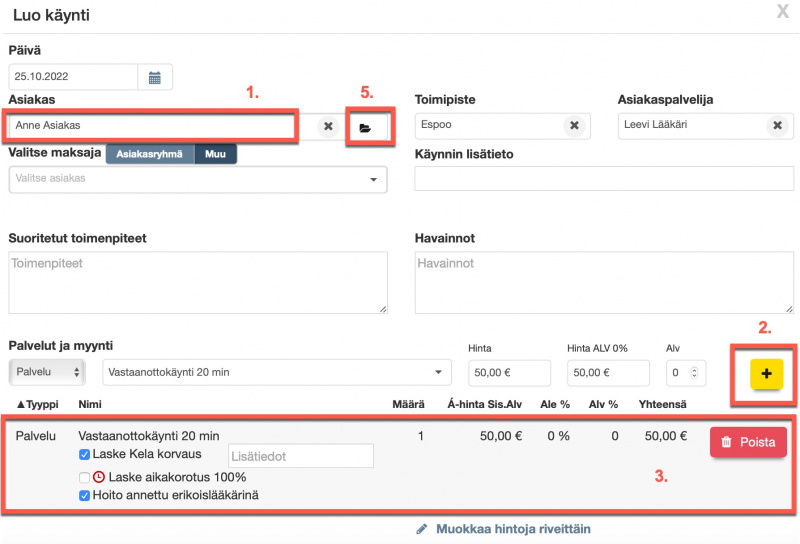Select the Asiakasryhmä payer tab
The width and height of the screenshot is (800, 544).
tap(149, 155)
